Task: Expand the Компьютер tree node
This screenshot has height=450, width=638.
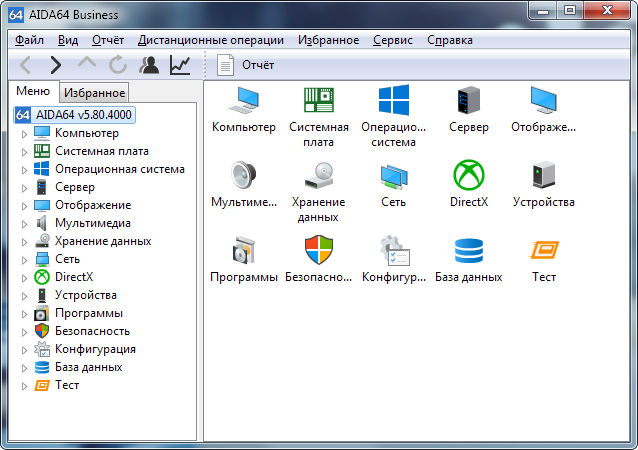Action: pos(25,134)
